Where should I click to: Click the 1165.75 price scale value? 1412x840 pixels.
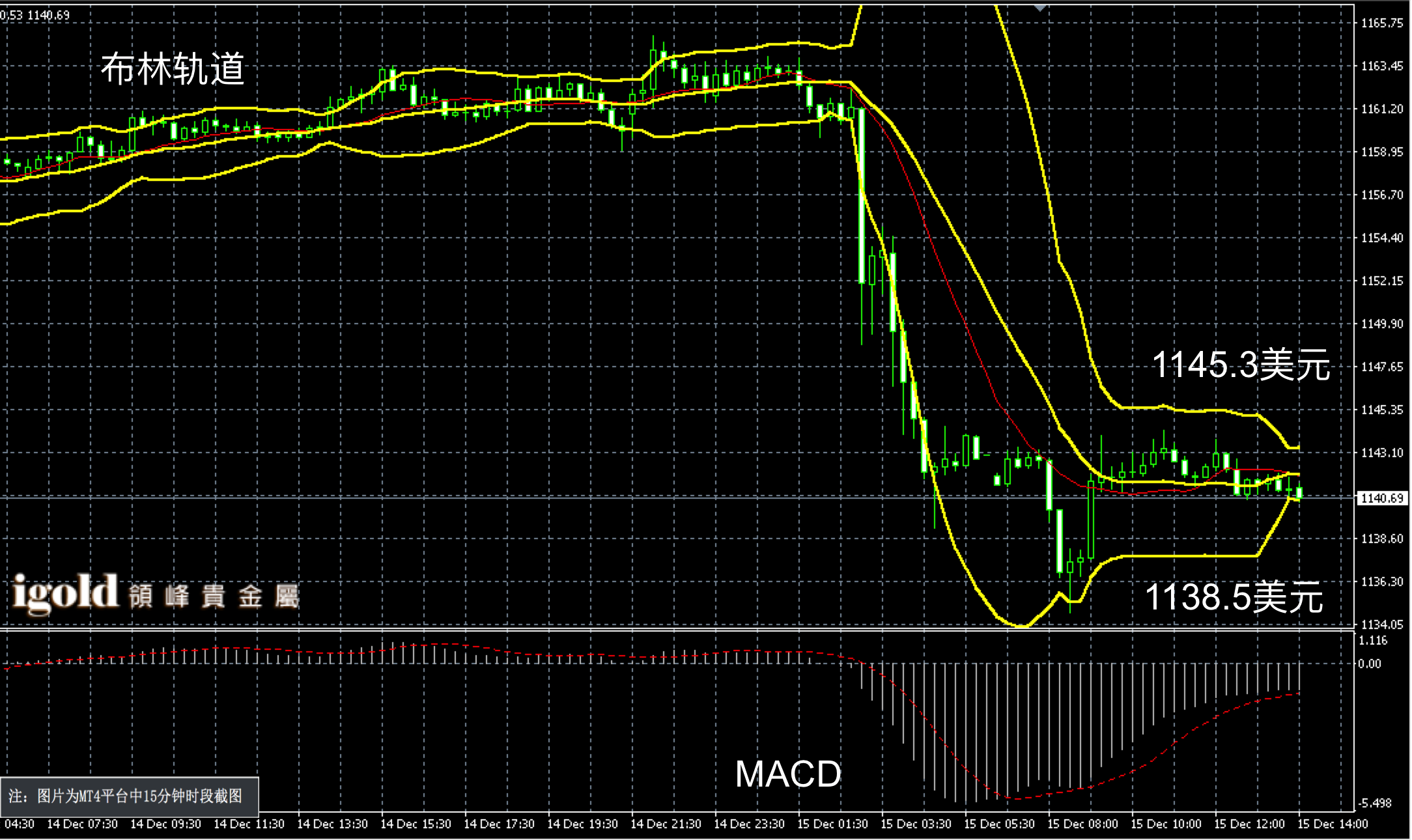(1382, 23)
